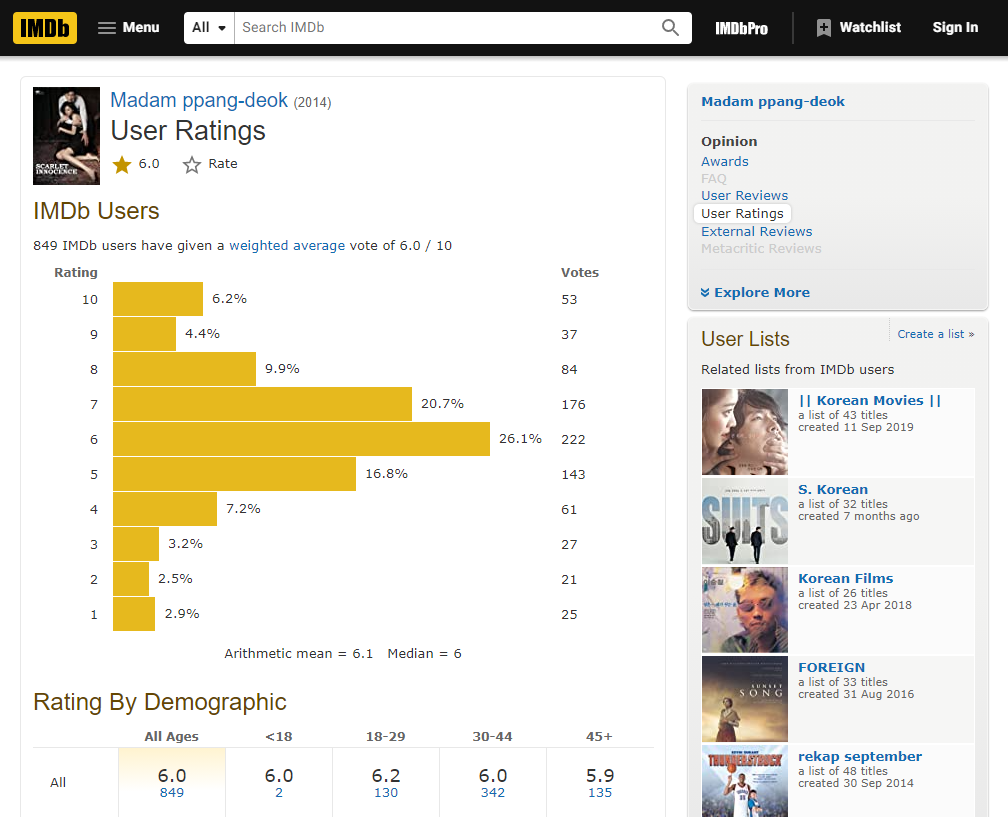Screen dimensions: 1008x817
Task: Open the Korean Films list thumbnail
Action: (744, 610)
